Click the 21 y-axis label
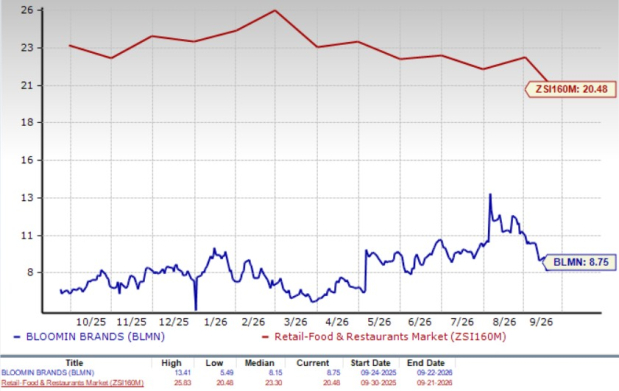 pos(27,85)
